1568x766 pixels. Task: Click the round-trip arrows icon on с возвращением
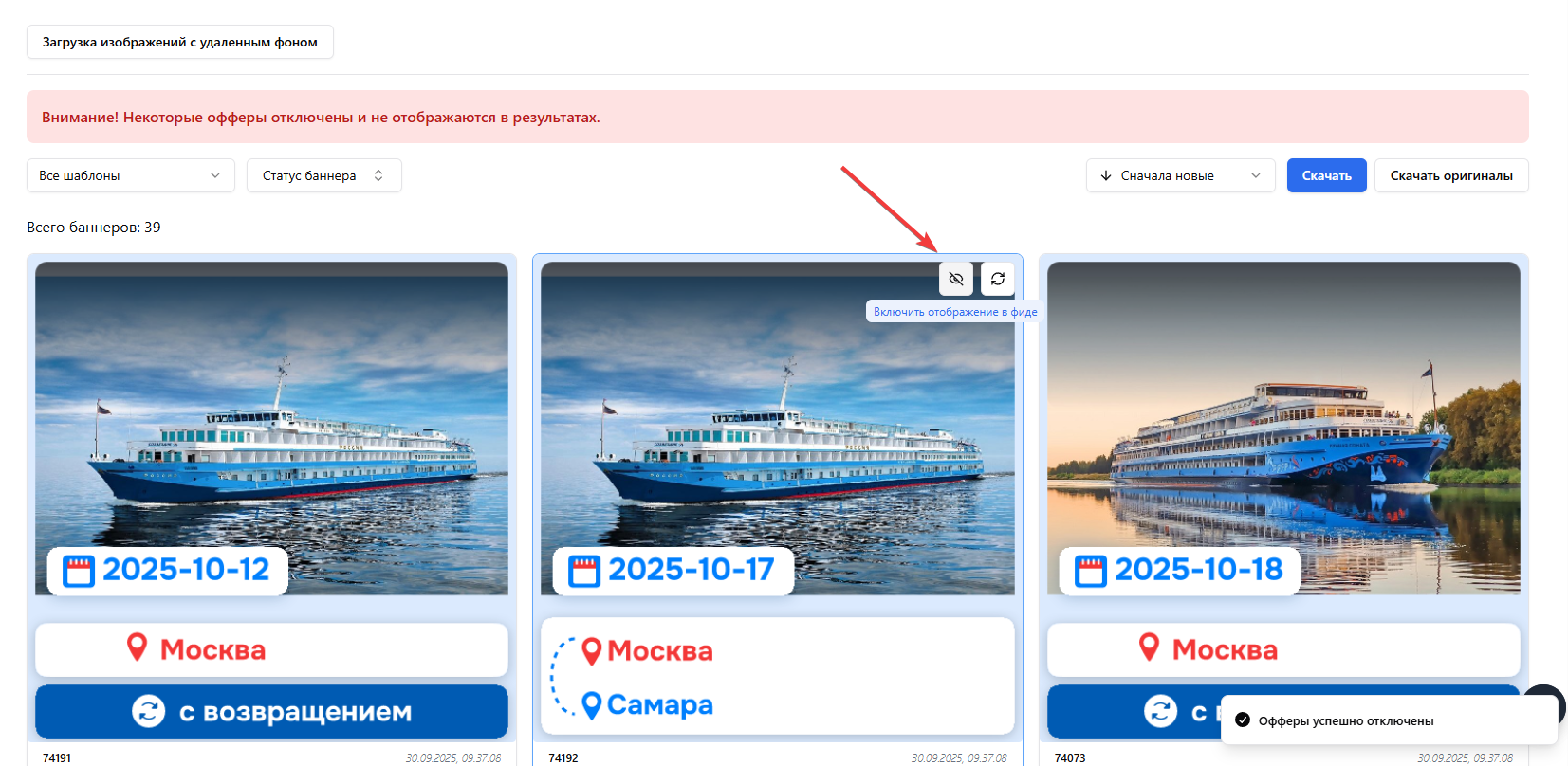click(x=148, y=711)
